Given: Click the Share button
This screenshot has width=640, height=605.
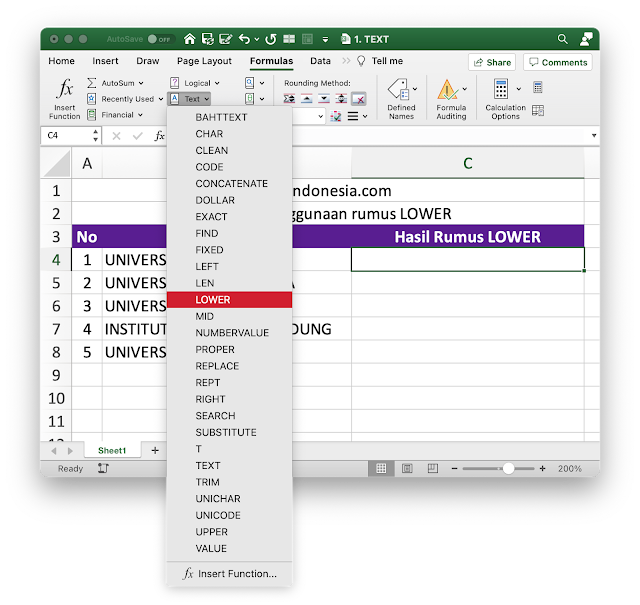Looking at the screenshot, I should click(492, 62).
